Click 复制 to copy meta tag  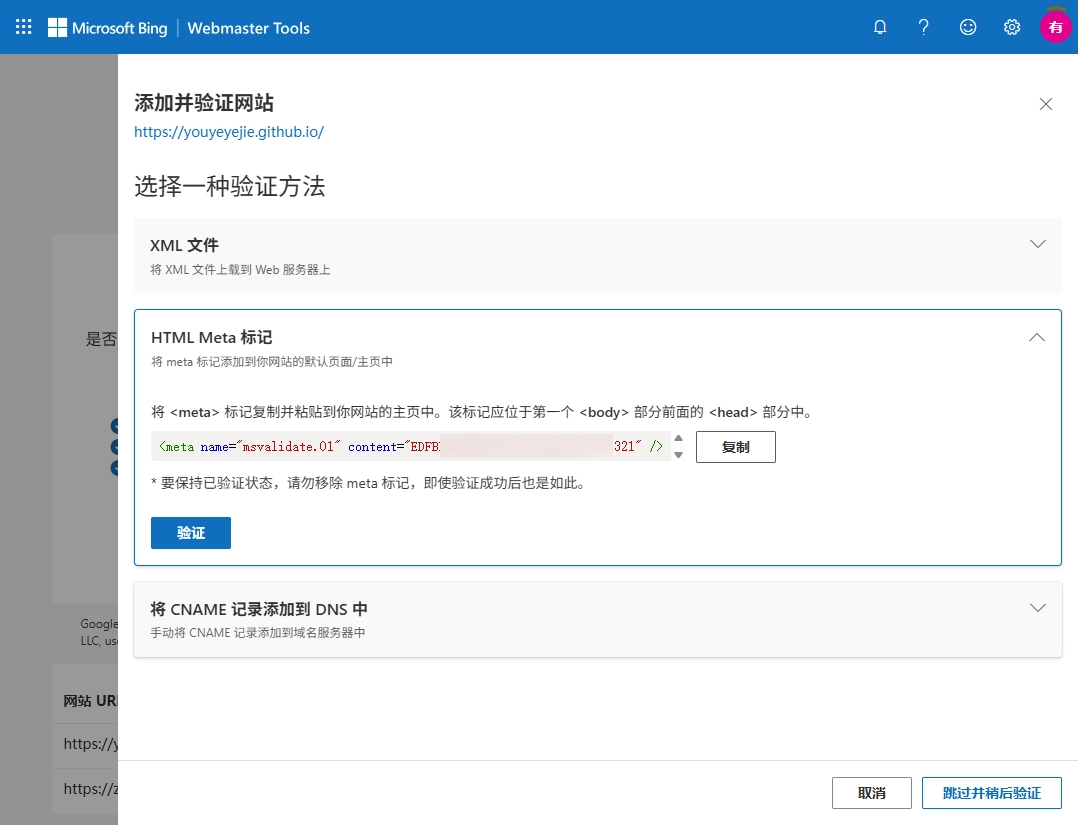(x=735, y=447)
